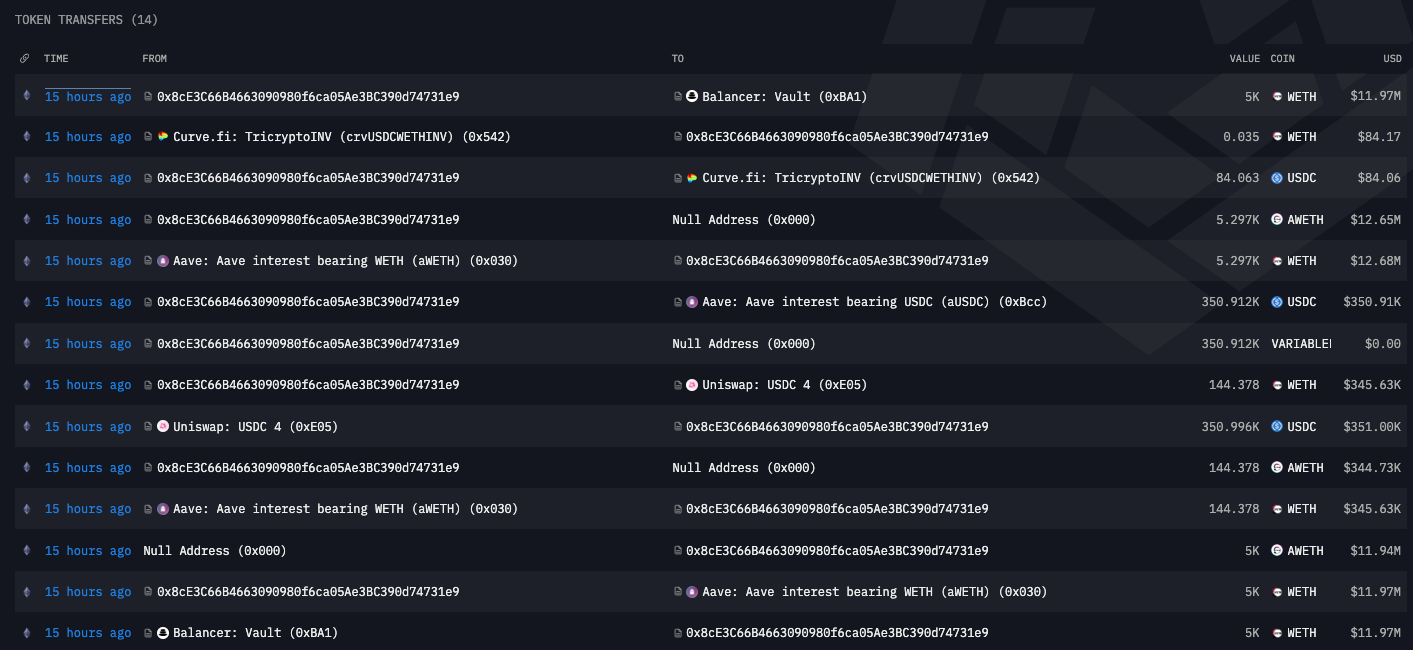This screenshot has height=650, width=1413.
Task: Click the $84.06 USD amount
Action: point(1379,178)
